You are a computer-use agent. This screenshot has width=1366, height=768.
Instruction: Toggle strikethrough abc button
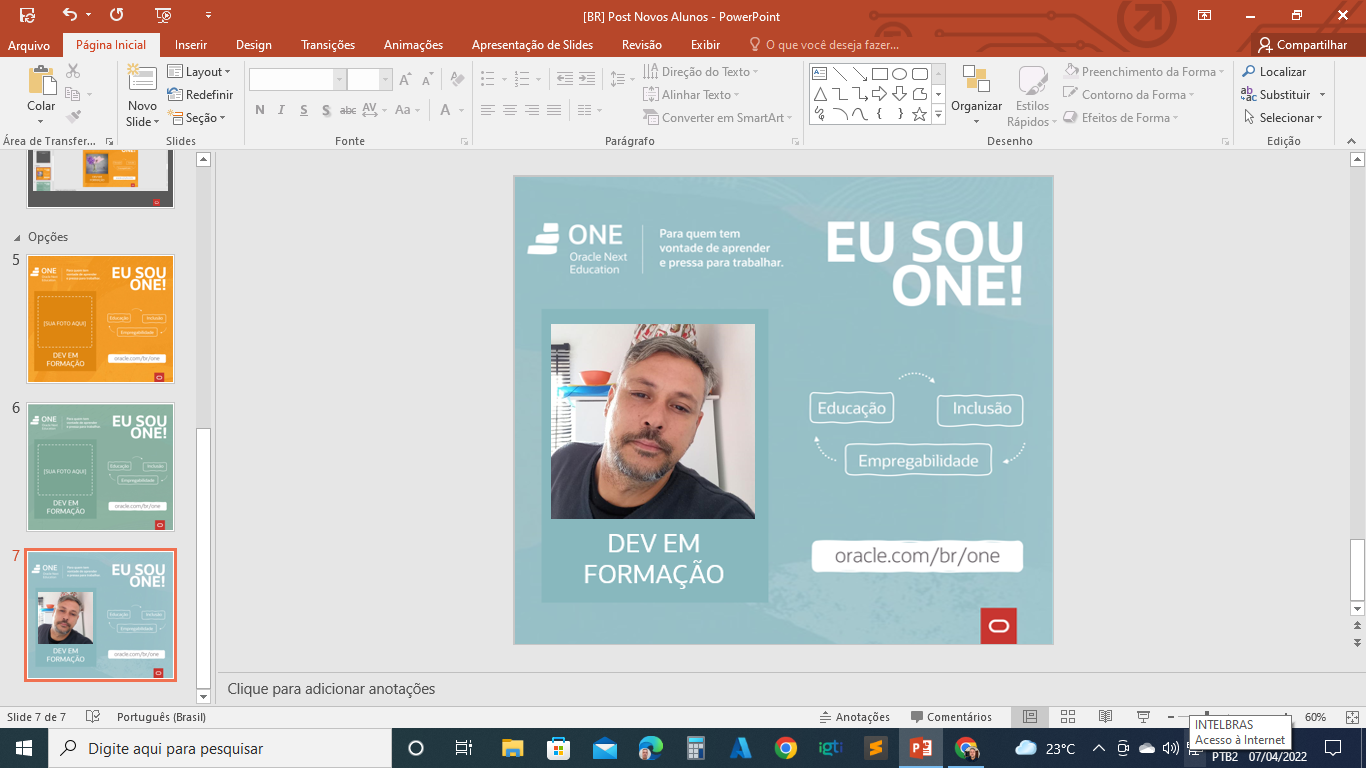[x=348, y=110]
